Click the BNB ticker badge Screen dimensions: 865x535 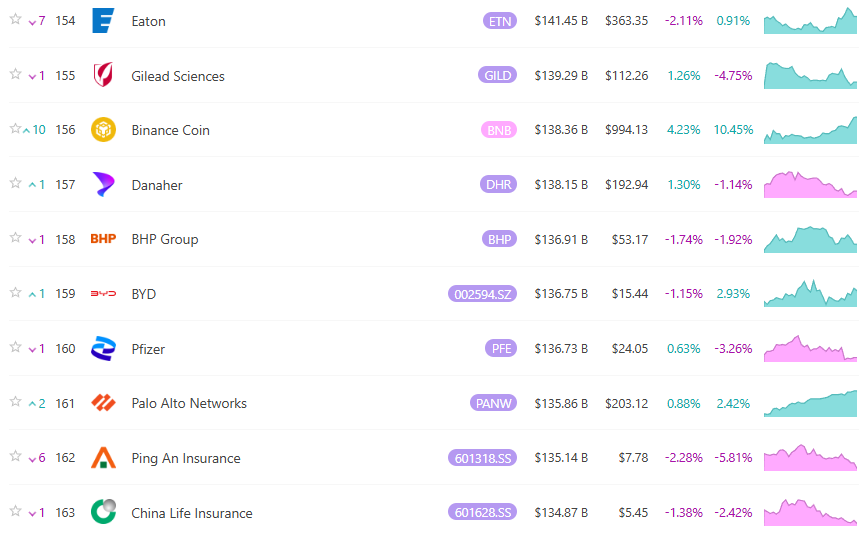tap(499, 130)
